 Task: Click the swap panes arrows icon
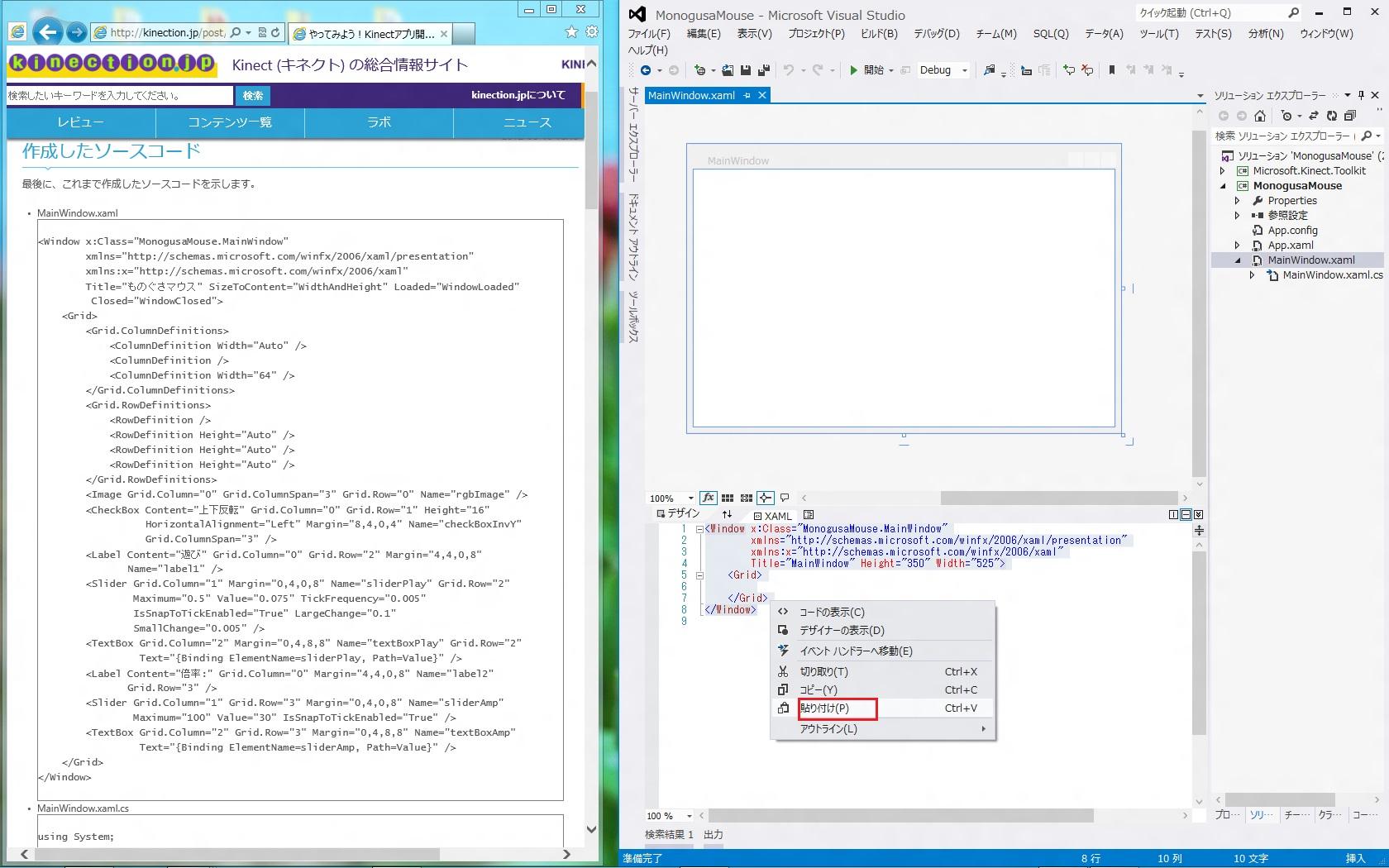[727, 514]
